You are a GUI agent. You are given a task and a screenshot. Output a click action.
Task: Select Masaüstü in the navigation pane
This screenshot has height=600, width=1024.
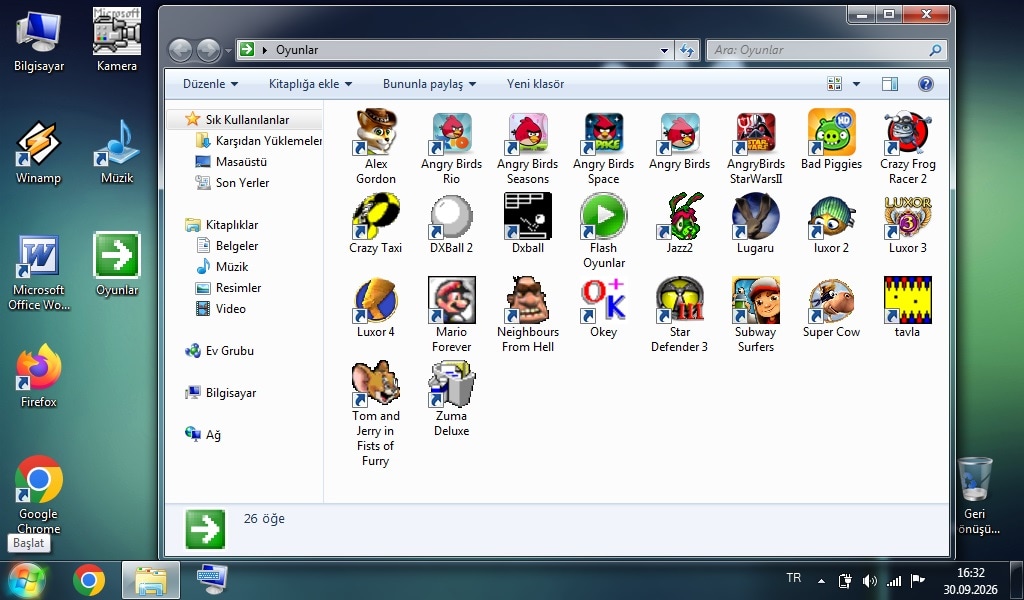click(231, 162)
